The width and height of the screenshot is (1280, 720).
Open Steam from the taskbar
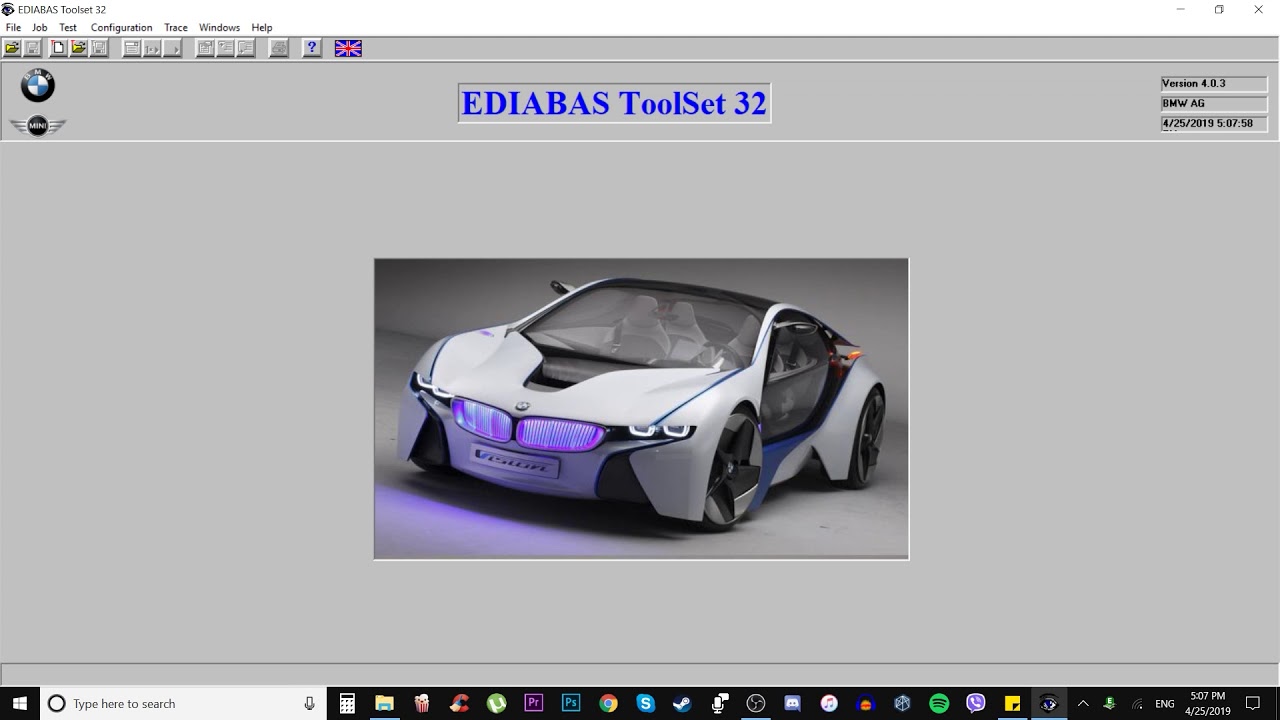[x=682, y=704]
